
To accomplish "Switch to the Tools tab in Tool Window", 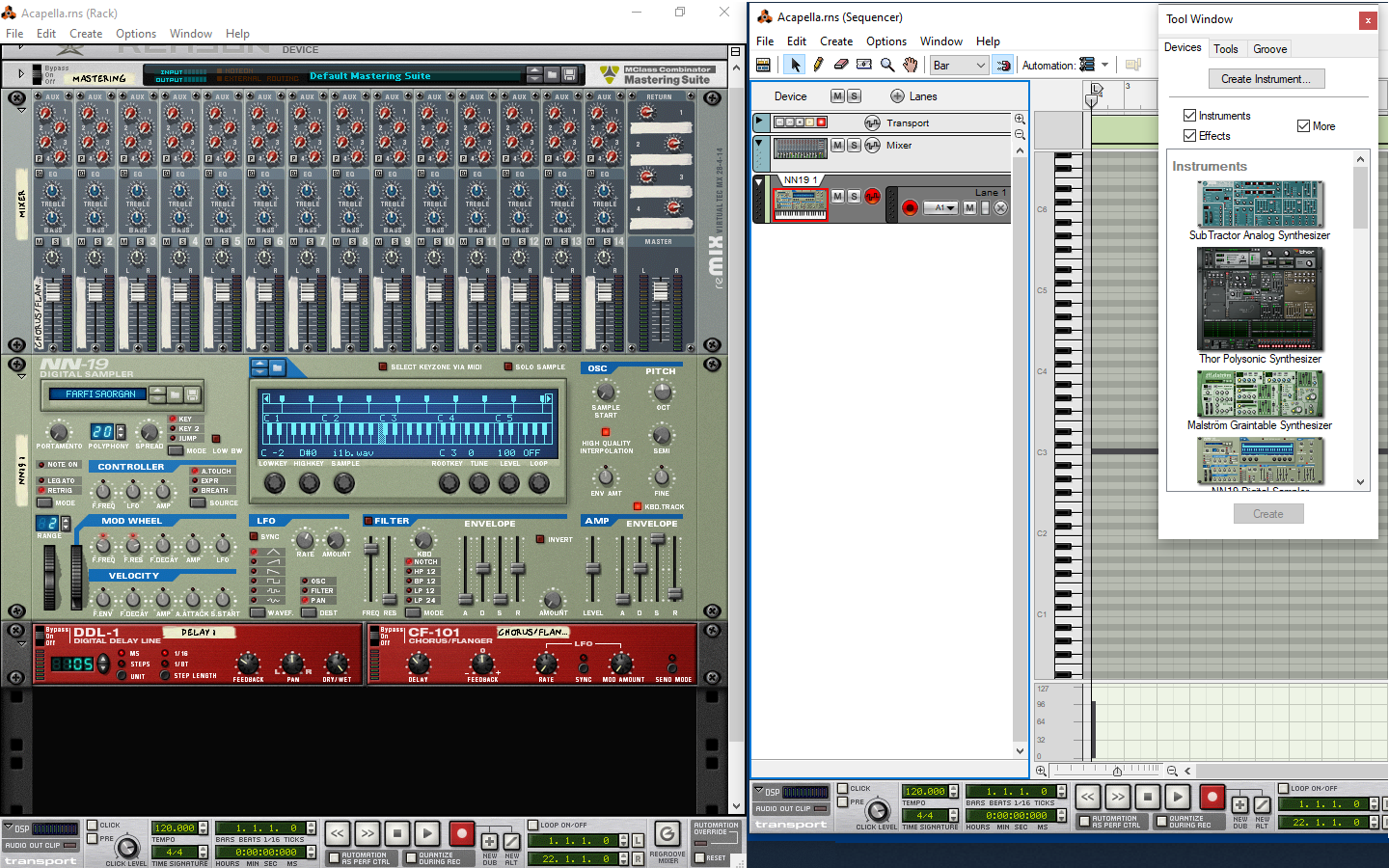I will pyautogui.click(x=1226, y=49).
